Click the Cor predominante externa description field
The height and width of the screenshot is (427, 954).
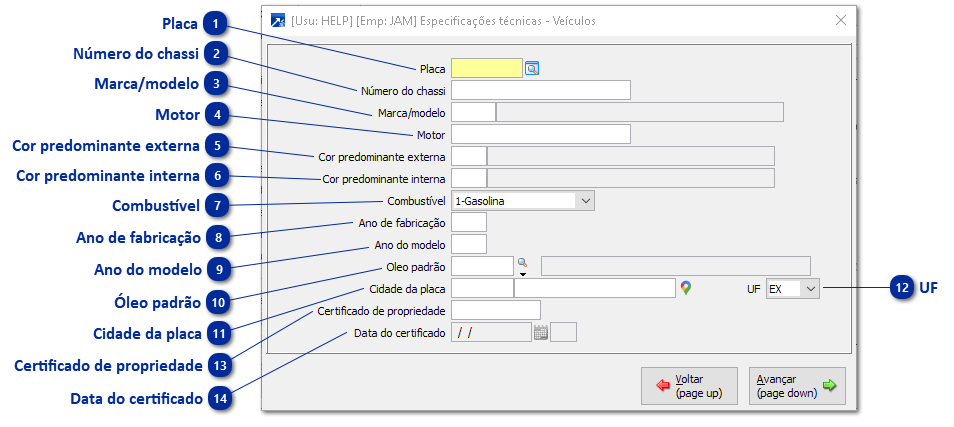[631, 156]
